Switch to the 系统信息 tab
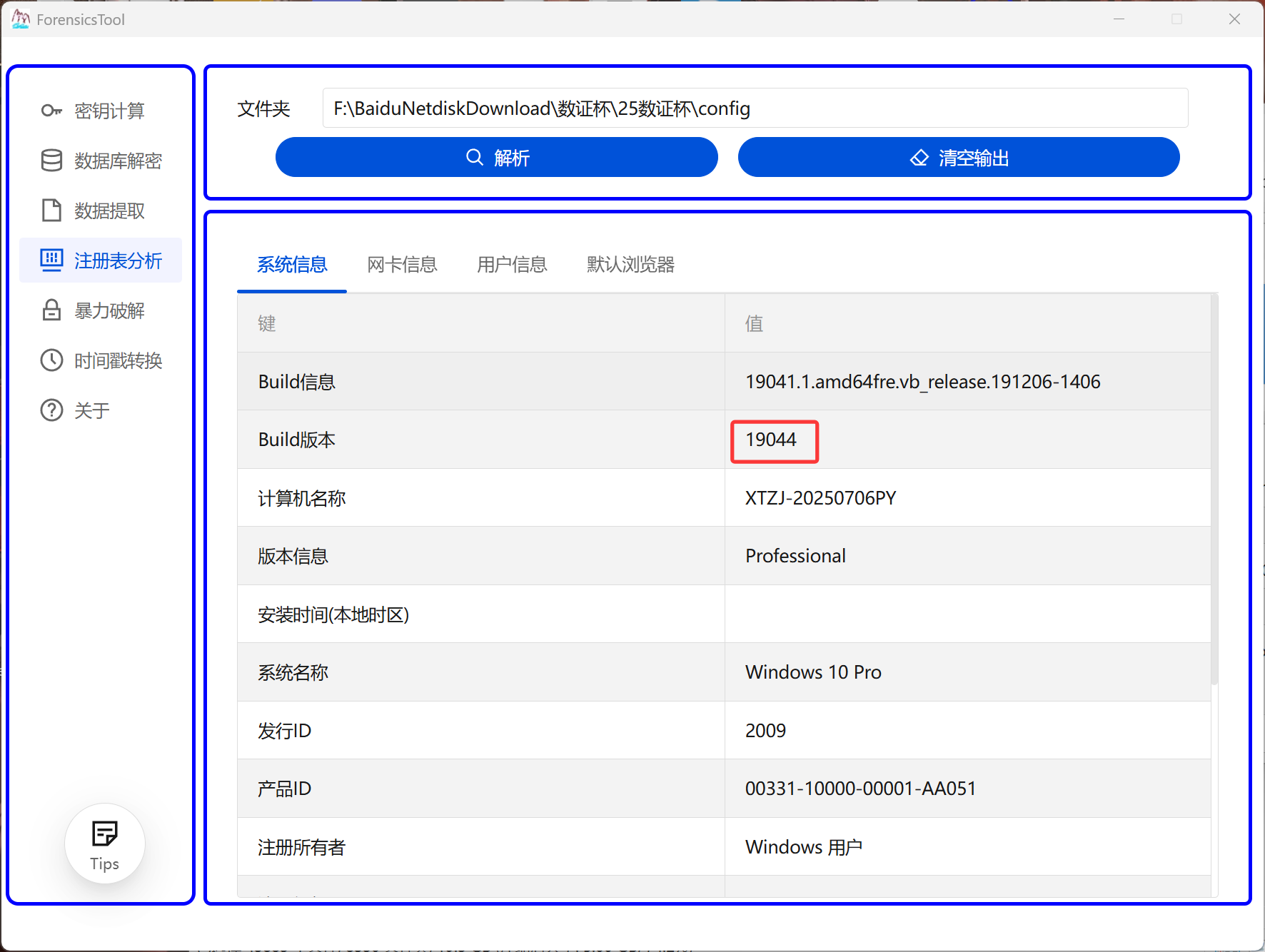This screenshot has width=1265, height=952. (292, 265)
